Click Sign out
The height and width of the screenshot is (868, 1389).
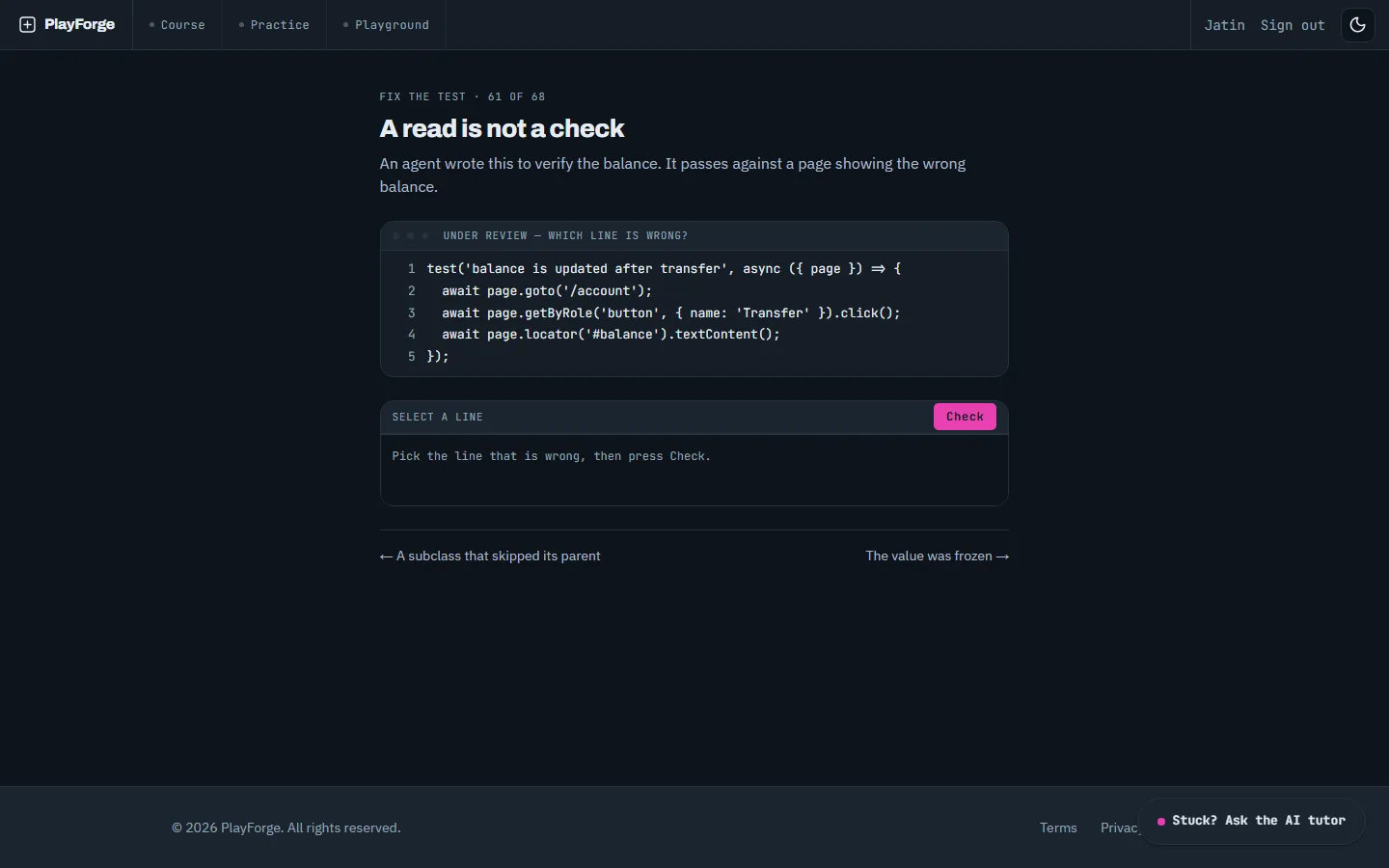(x=1293, y=25)
